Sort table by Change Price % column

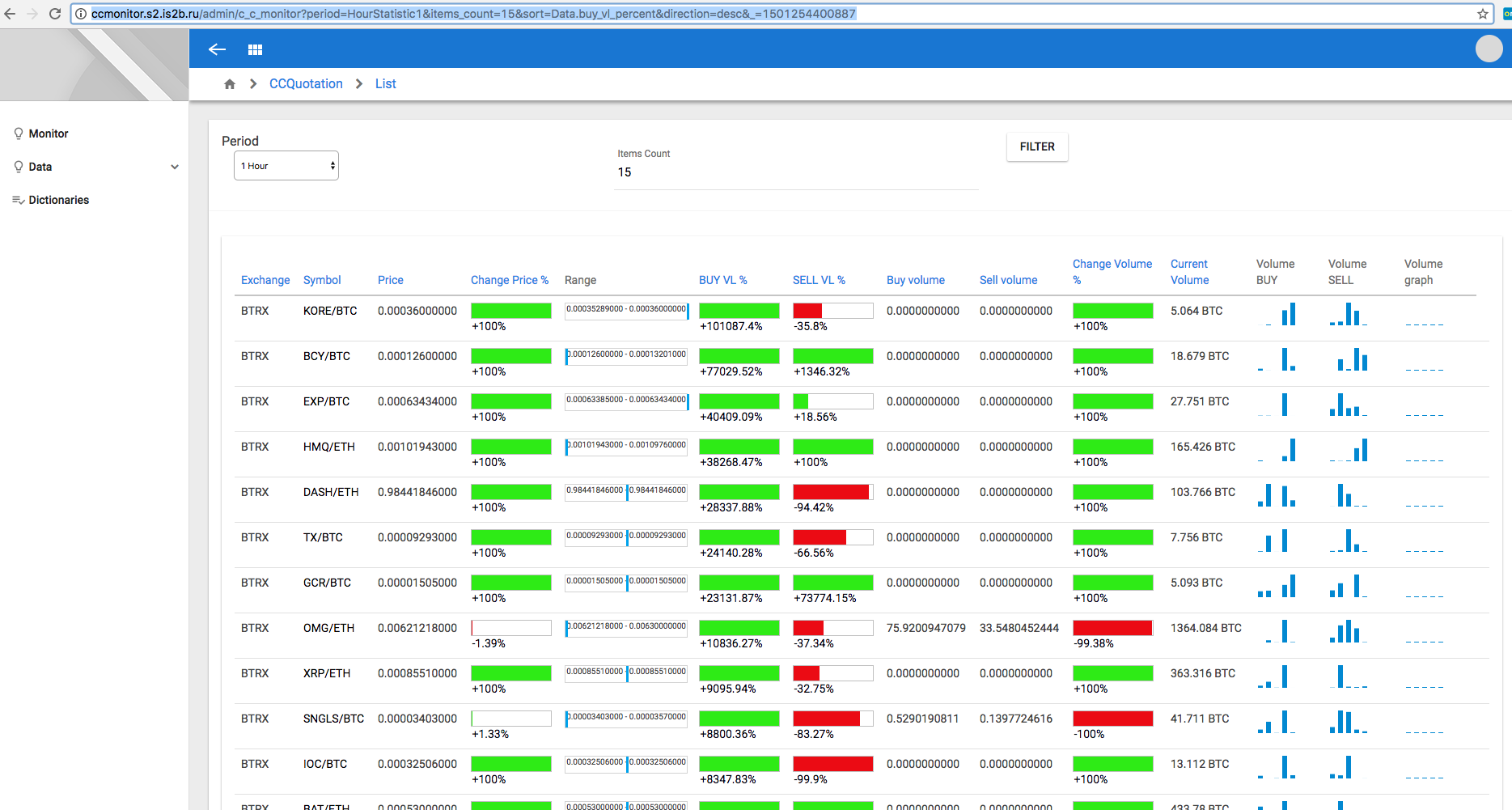(x=509, y=280)
